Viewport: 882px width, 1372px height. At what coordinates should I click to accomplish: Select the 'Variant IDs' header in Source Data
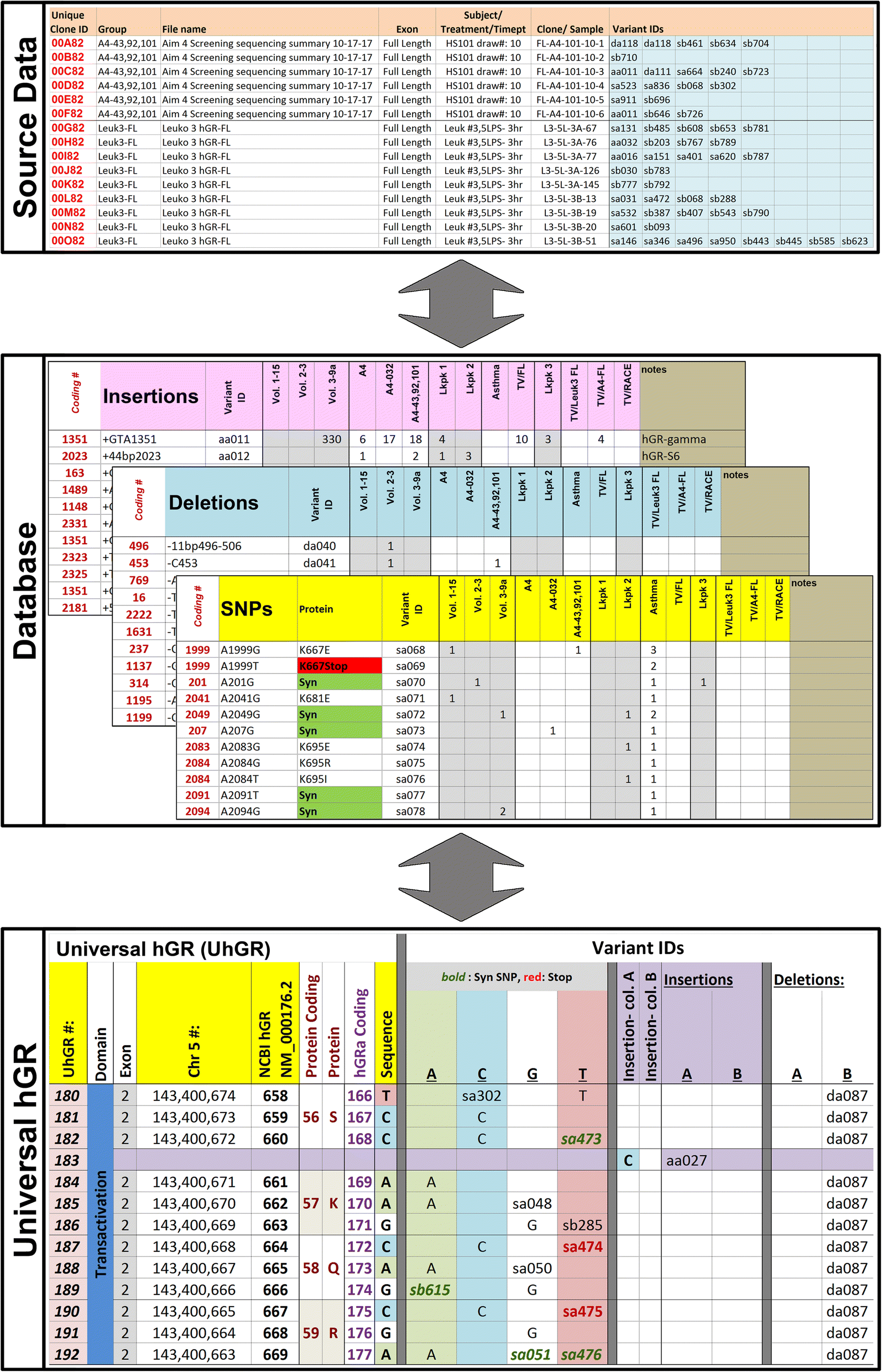click(x=638, y=29)
